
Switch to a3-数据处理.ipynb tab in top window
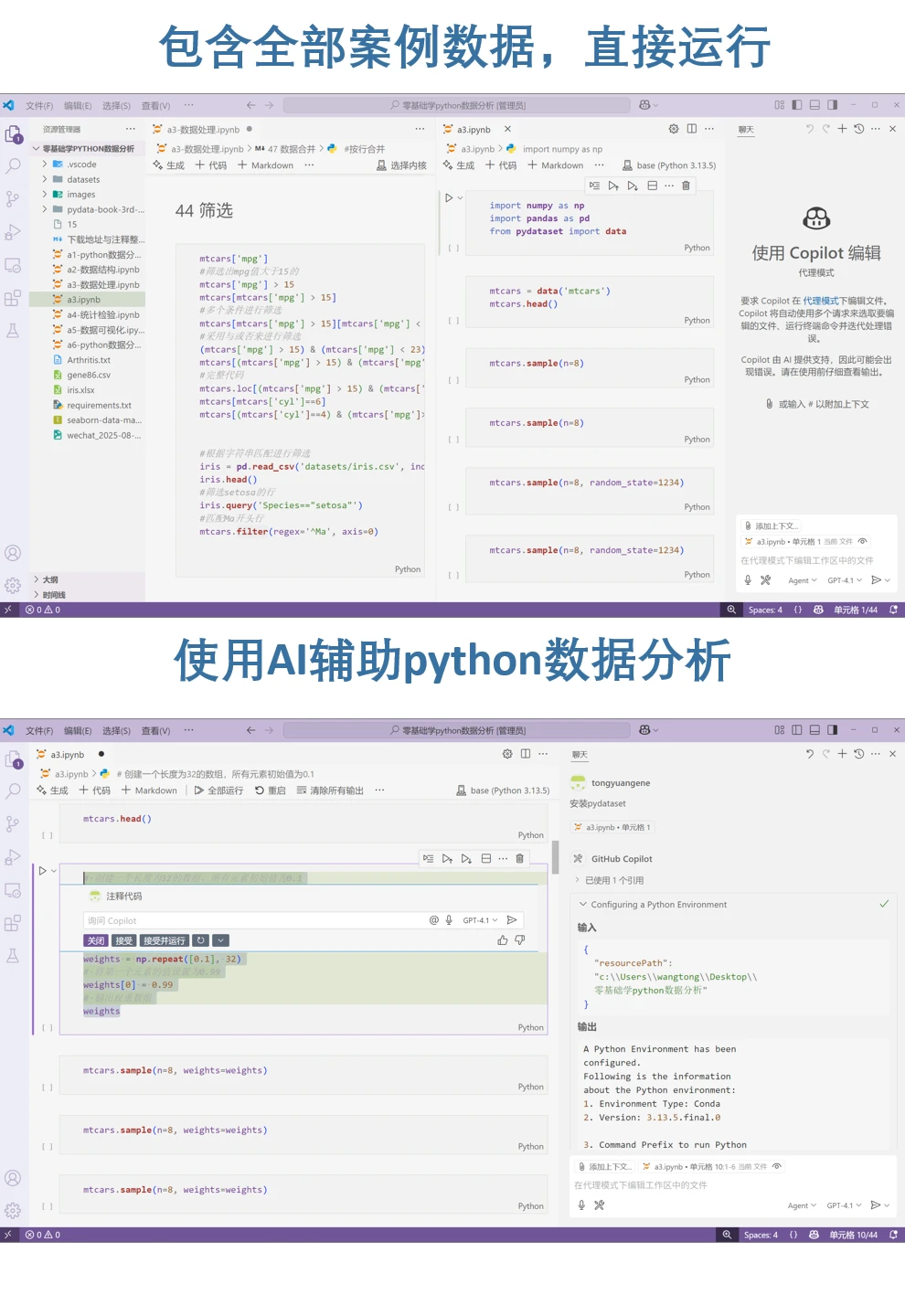pyautogui.click(x=202, y=130)
